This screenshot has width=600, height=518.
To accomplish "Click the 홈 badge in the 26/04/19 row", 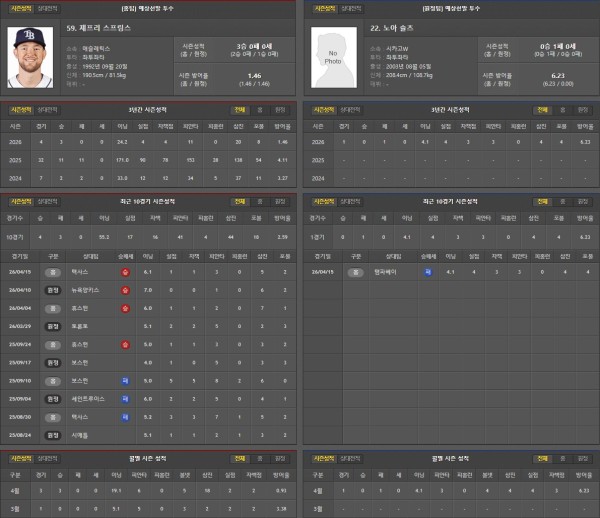I will 53,271.
